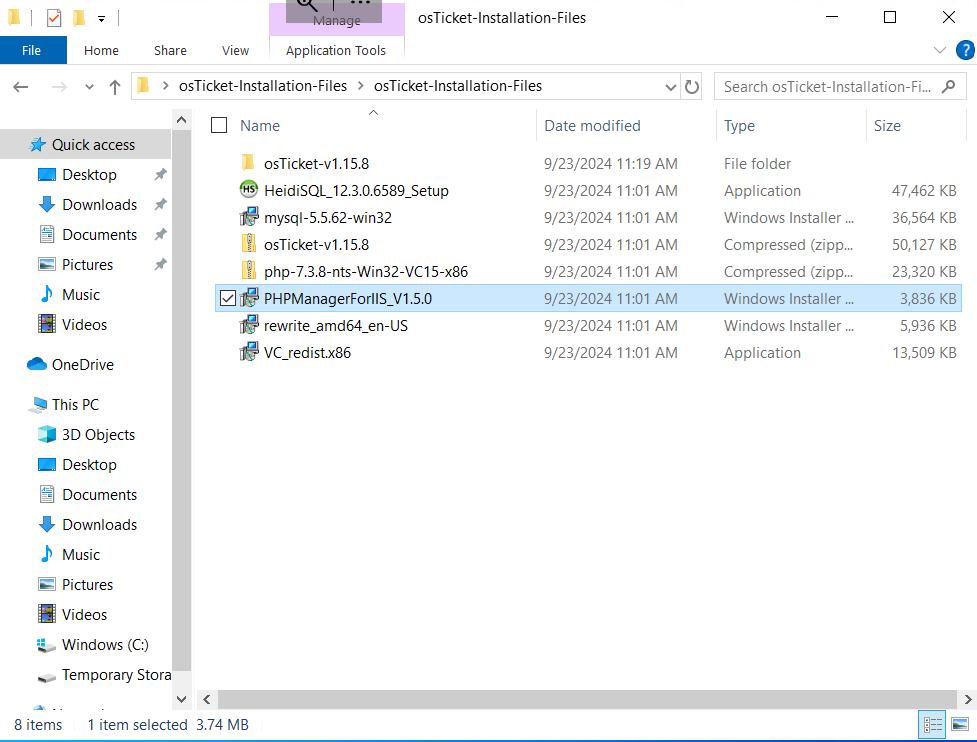Open pinned Downloads under Quick access
The height and width of the screenshot is (742, 977).
(x=99, y=204)
